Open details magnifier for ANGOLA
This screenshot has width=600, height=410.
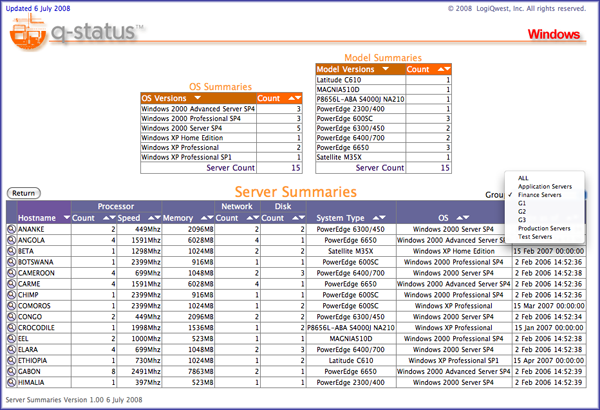coord(12,240)
